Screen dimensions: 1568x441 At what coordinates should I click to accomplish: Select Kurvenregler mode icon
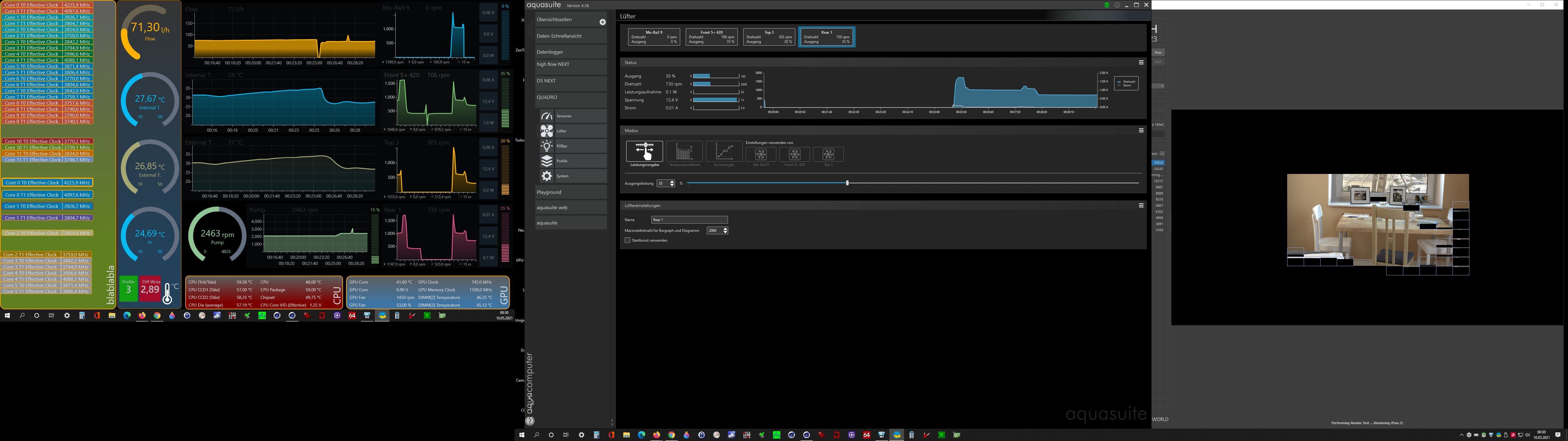724,151
